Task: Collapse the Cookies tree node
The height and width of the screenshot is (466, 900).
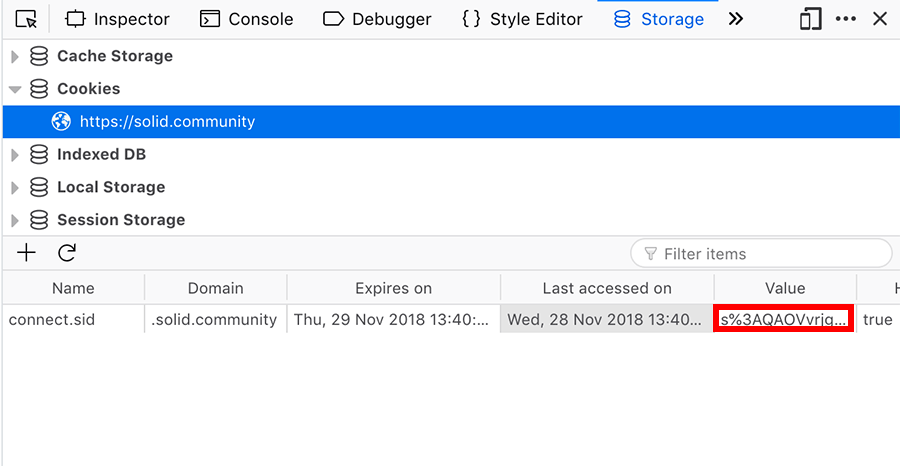Action: coord(15,89)
